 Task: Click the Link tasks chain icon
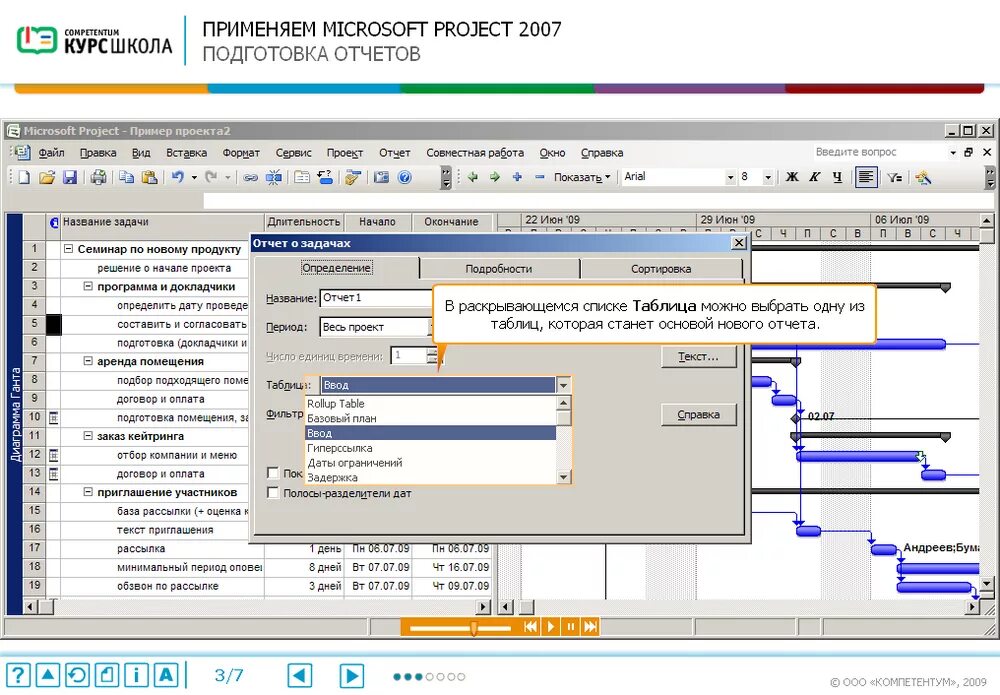251,177
